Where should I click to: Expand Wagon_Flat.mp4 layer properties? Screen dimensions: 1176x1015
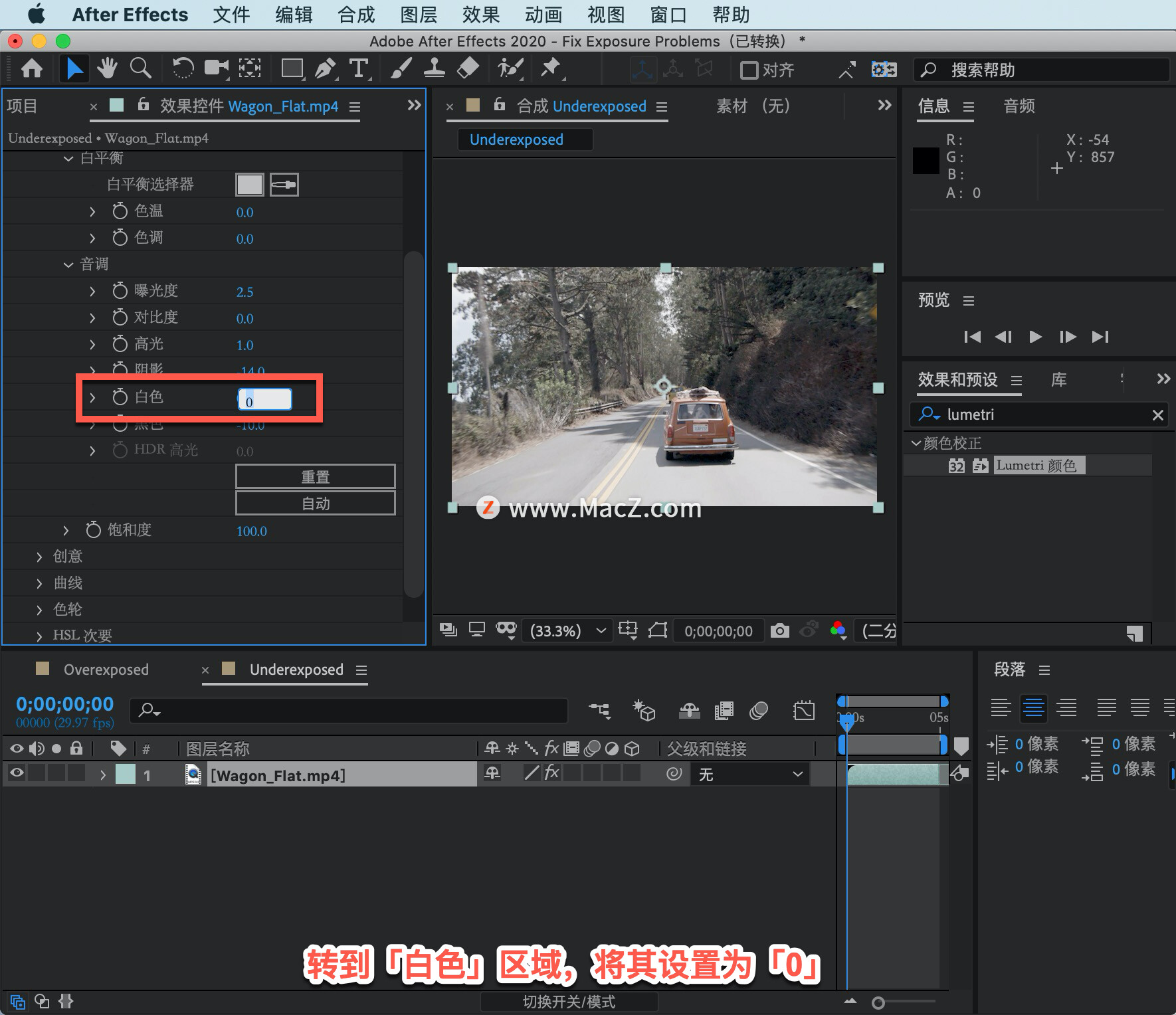(102, 775)
